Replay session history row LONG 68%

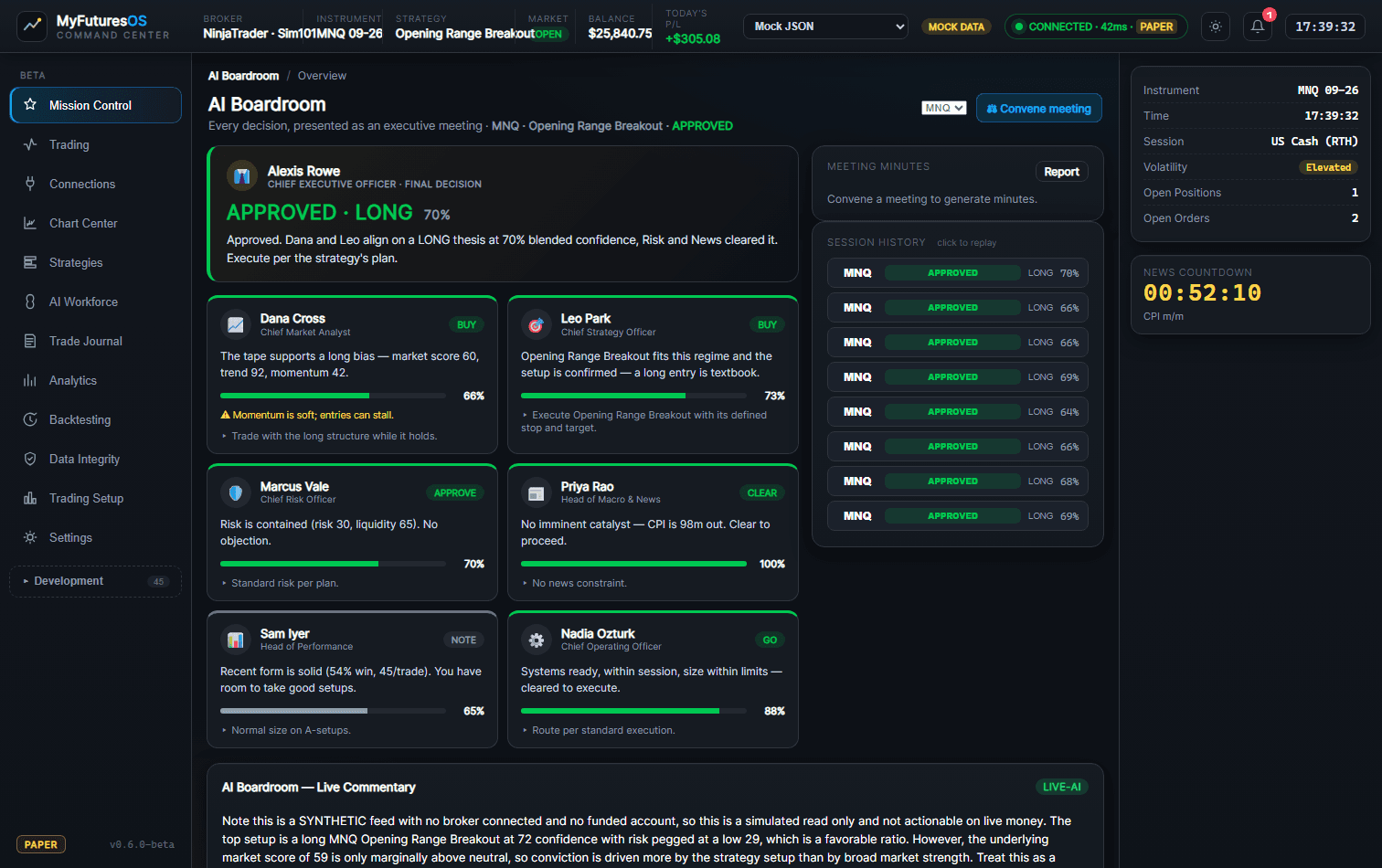(x=958, y=482)
